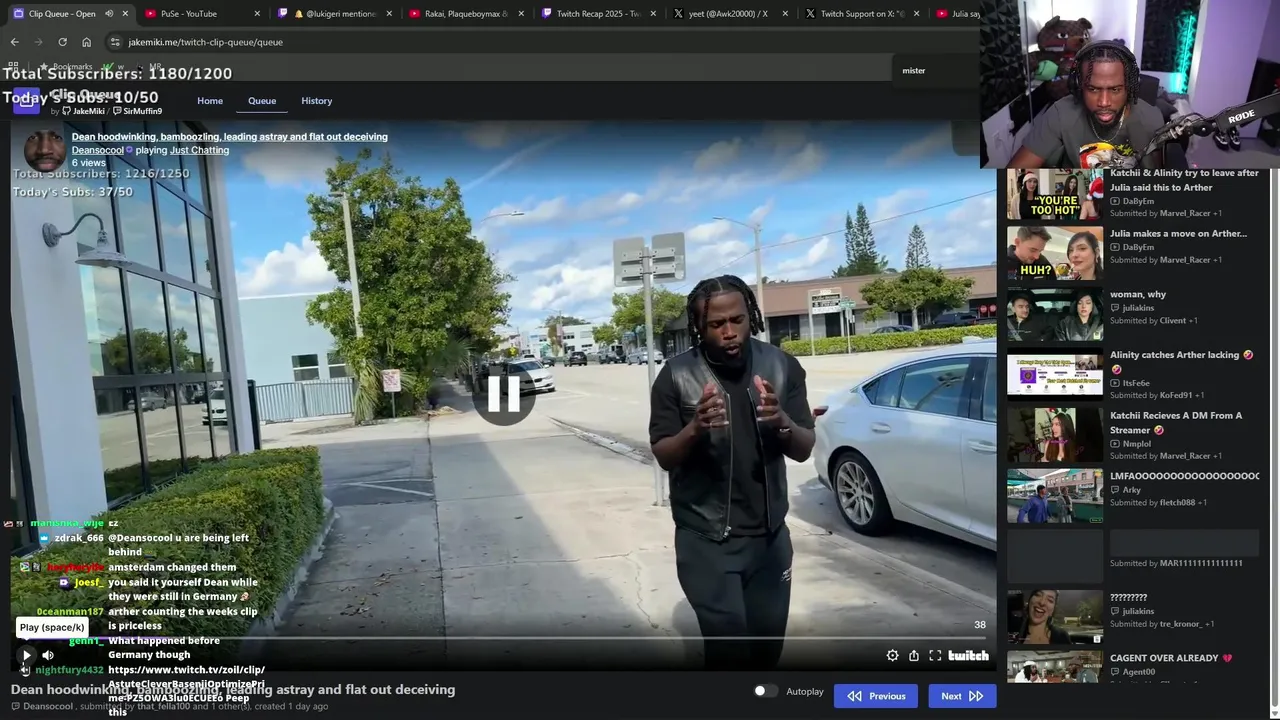Click the ItsFeße channel name in queue
The height and width of the screenshot is (720, 1280).
[x=1136, y=383]
